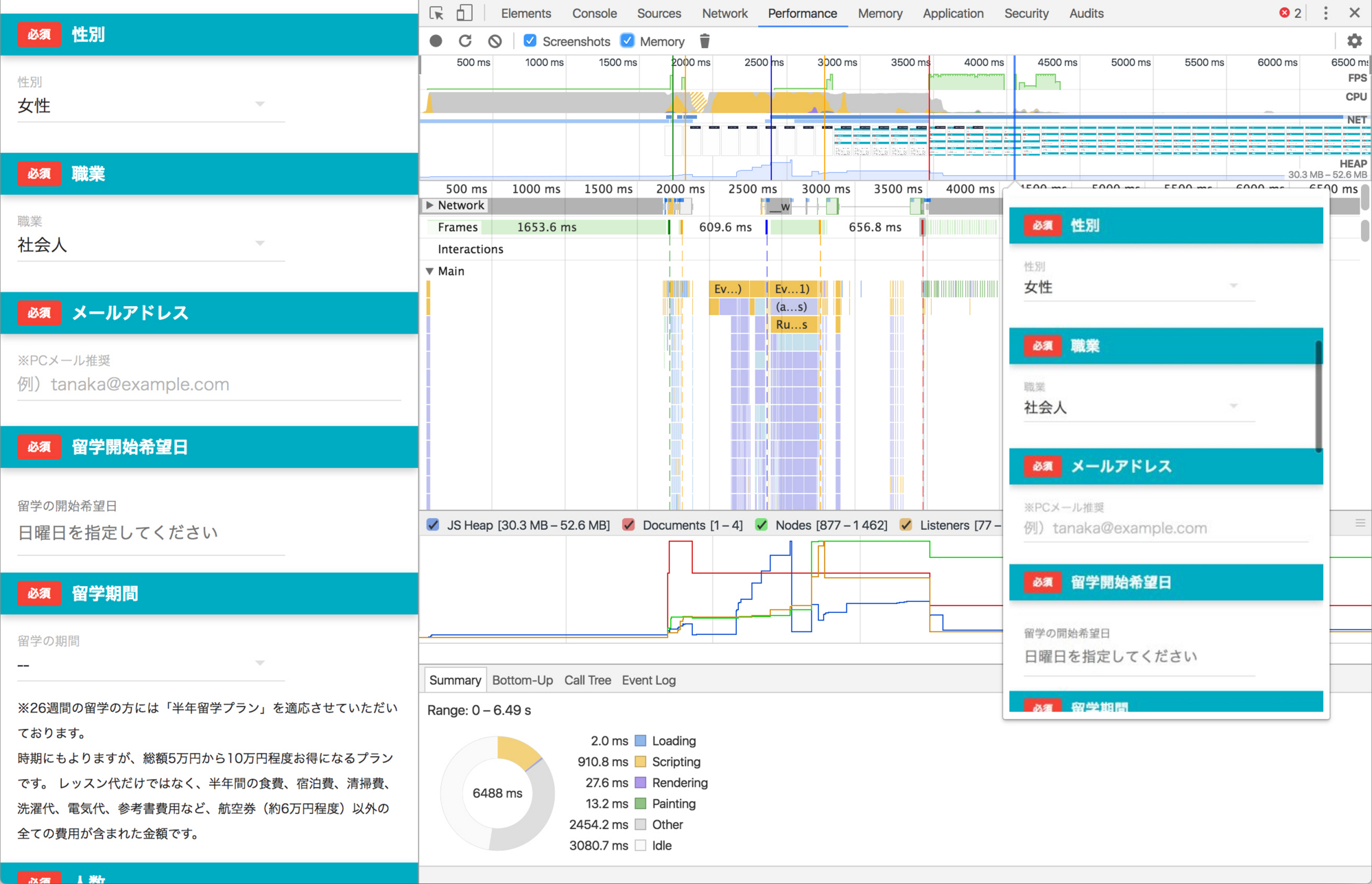Toggle Nodes counter checkbox
This screenshot has width=1372, height=884.
click(761, 525)
